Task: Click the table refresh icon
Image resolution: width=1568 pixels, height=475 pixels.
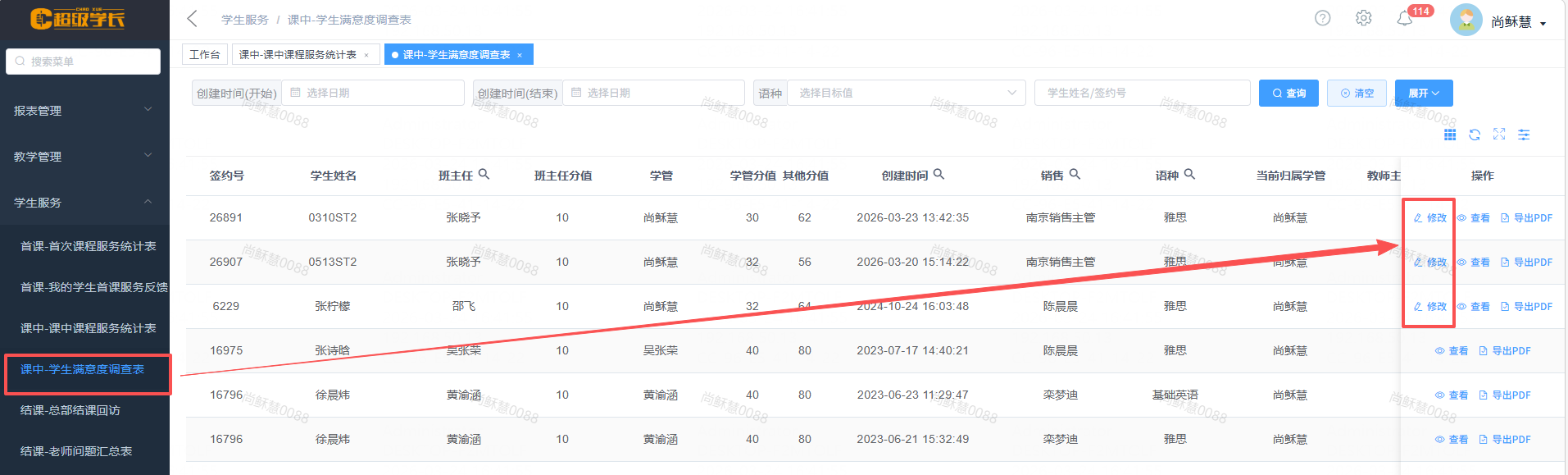Action: (x=1475, y=135)
